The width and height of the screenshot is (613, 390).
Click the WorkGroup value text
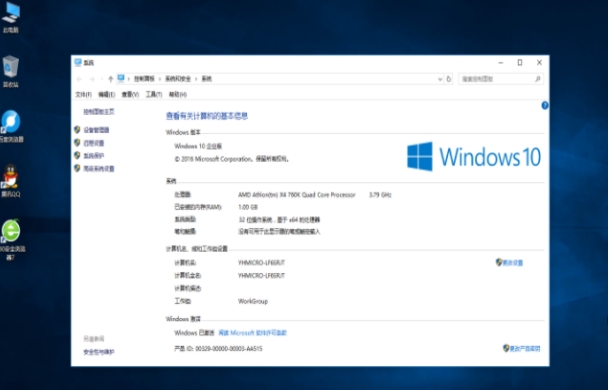(x=253, y=301)
